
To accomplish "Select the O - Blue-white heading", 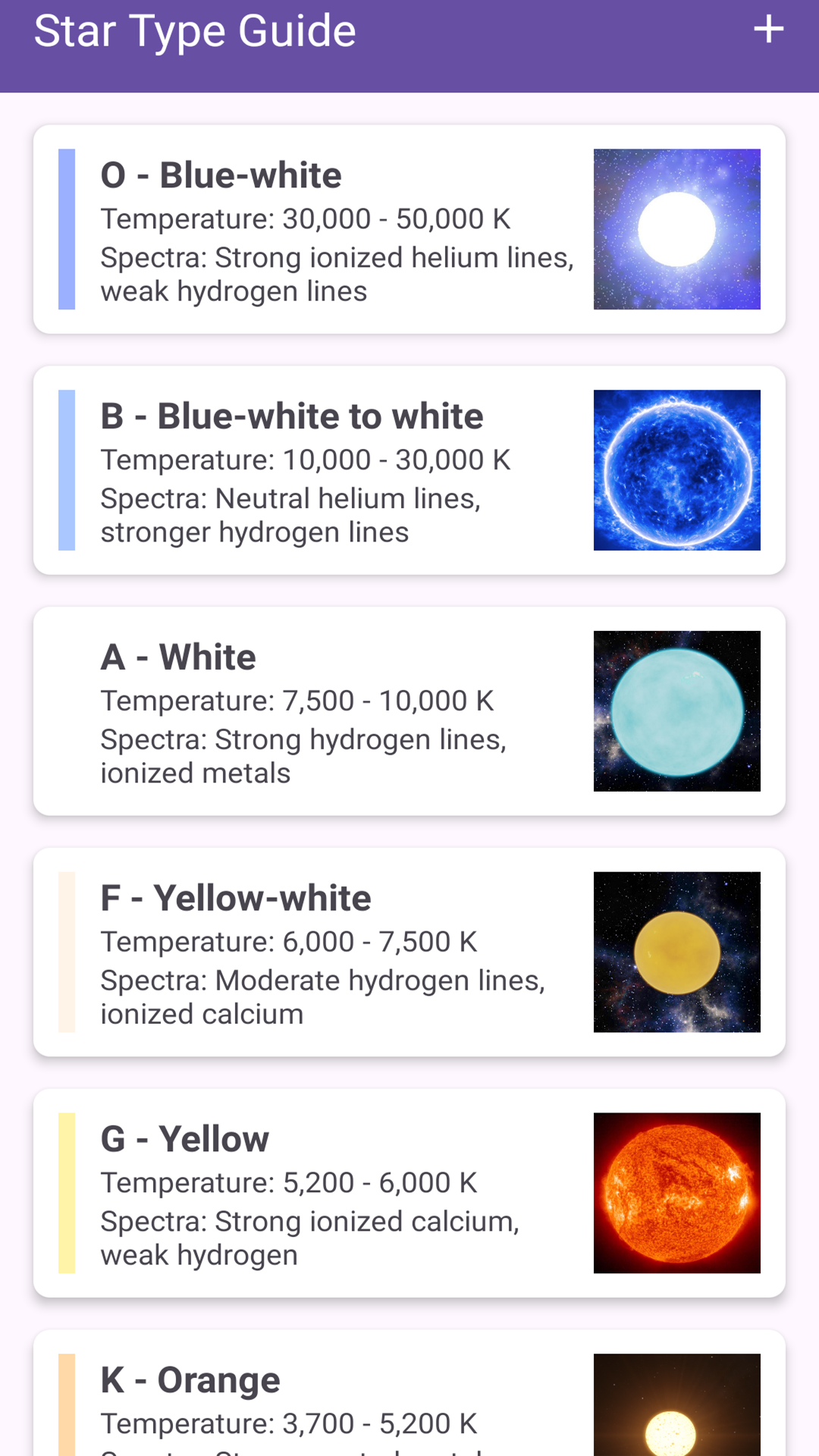I will point(221,175).
